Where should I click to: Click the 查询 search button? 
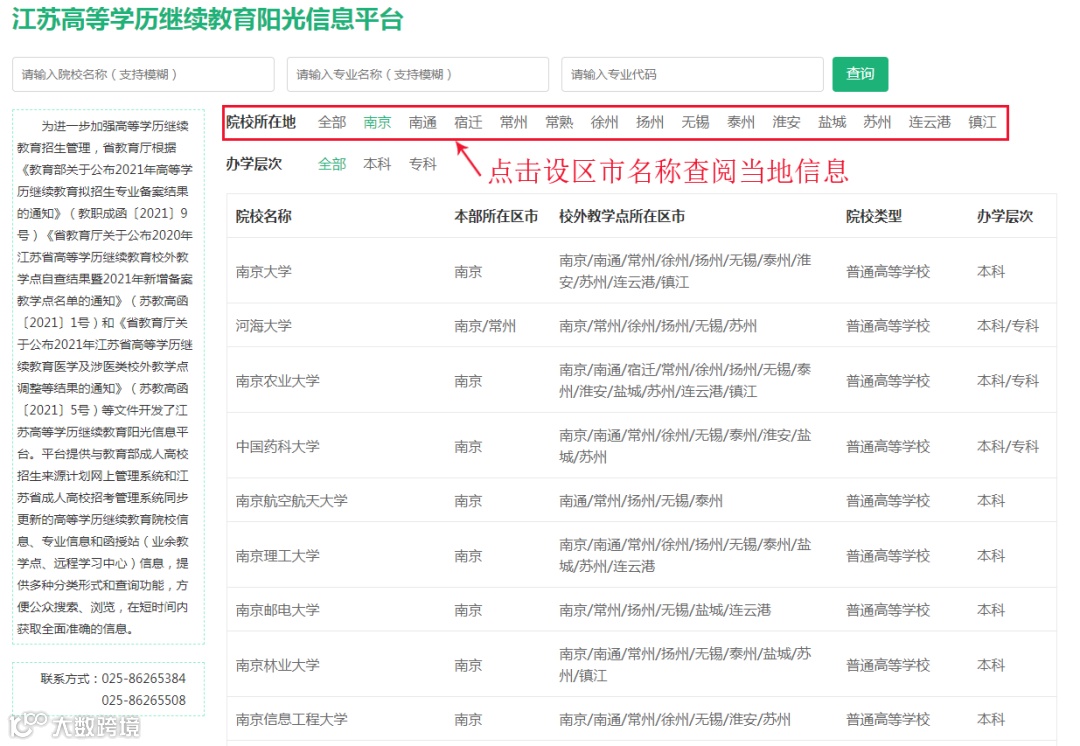click(860, 74)
